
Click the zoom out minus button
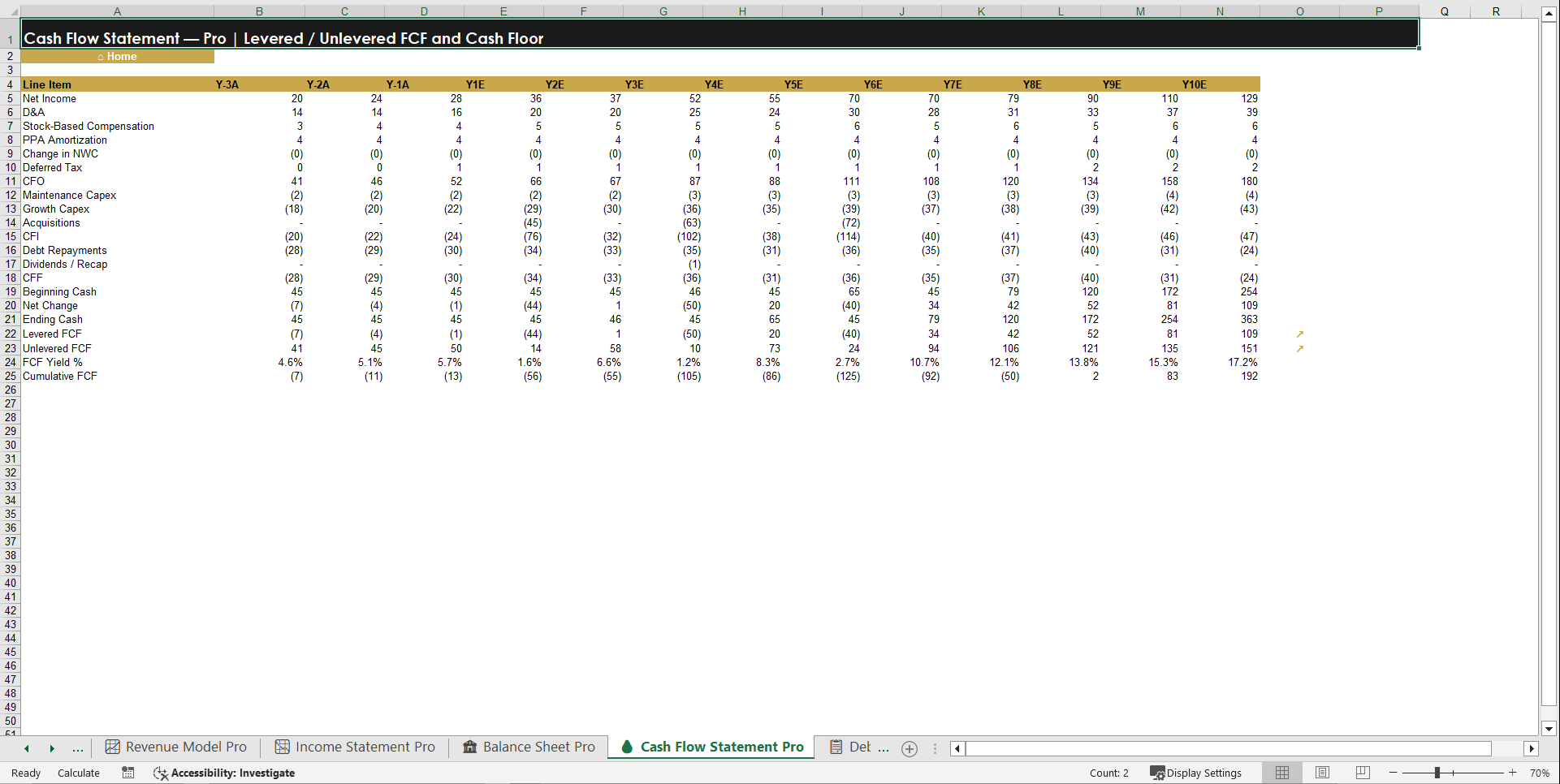(1394, 773)
